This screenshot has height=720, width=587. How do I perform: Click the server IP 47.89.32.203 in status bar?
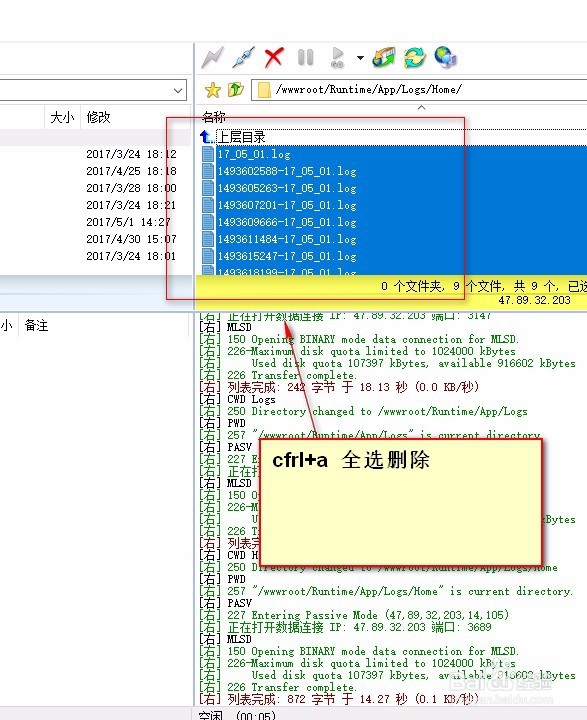(534, 300)
